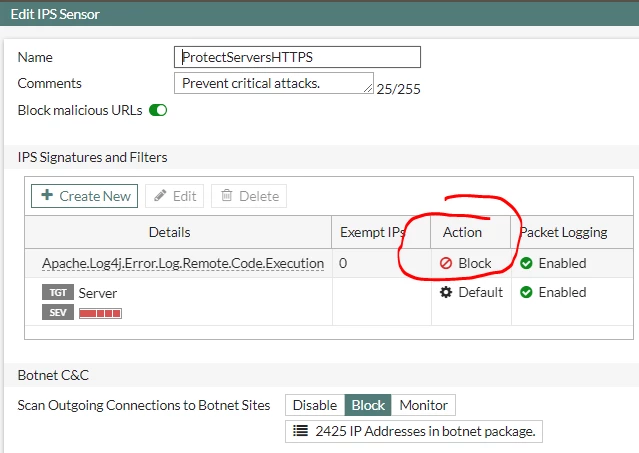Click list icon beside botnet IP count
The width and height of the screenshot is (639, 453).
pyautogui.click(x=300, y=431)
